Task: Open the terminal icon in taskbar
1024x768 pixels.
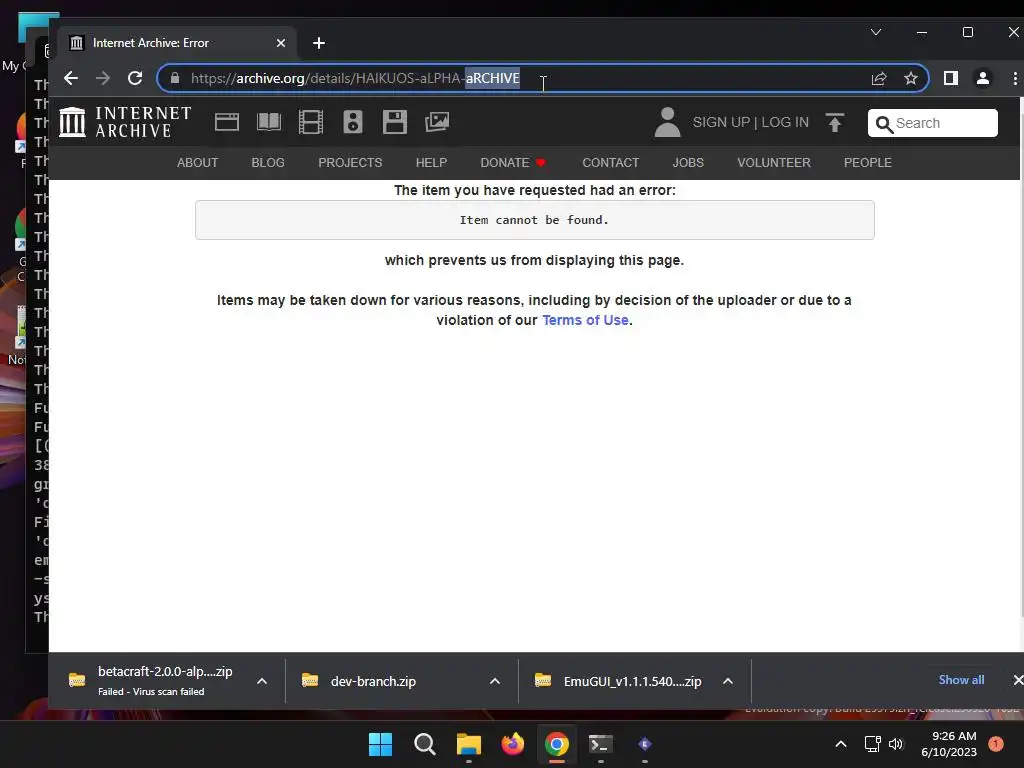Action: click(x=601, y=744)
